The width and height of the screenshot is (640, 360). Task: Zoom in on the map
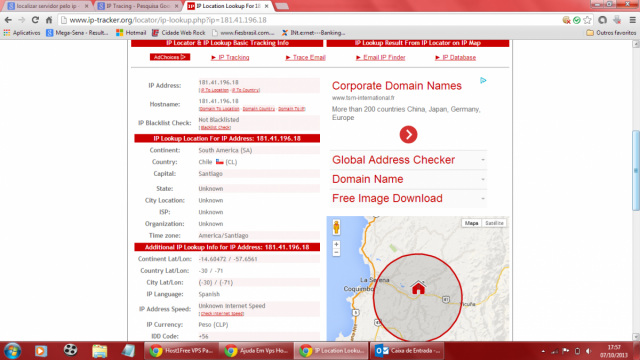[336, 244]
